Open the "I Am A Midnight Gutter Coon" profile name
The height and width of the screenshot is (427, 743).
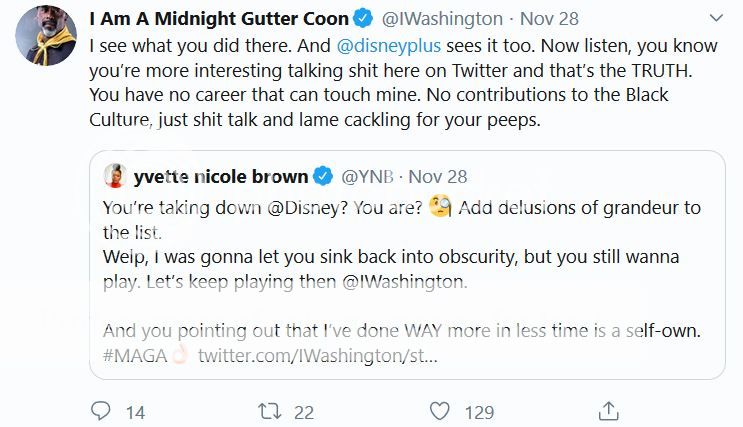pyautogui.click(x=219, y=19)
